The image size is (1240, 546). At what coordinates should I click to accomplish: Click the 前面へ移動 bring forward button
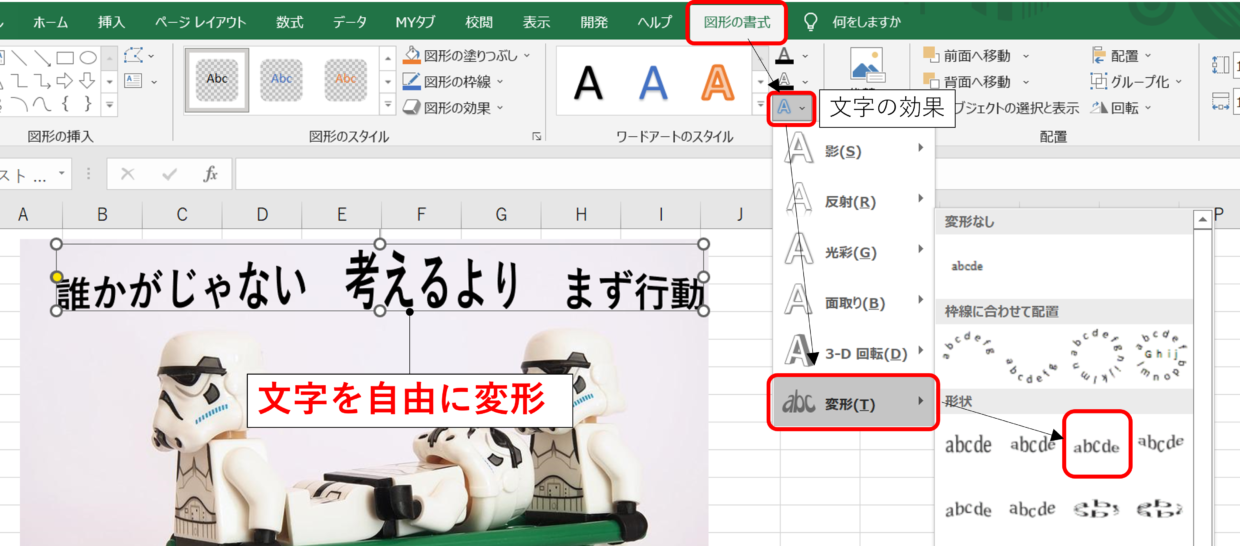pyautogui.click(x=966, y=56)
